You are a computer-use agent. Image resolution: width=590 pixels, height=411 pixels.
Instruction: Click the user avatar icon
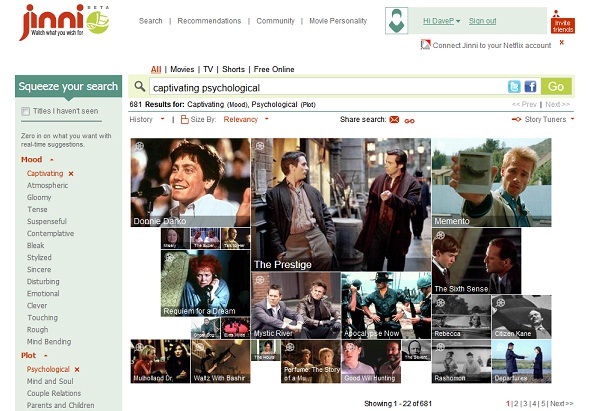[x=396, y=21]
